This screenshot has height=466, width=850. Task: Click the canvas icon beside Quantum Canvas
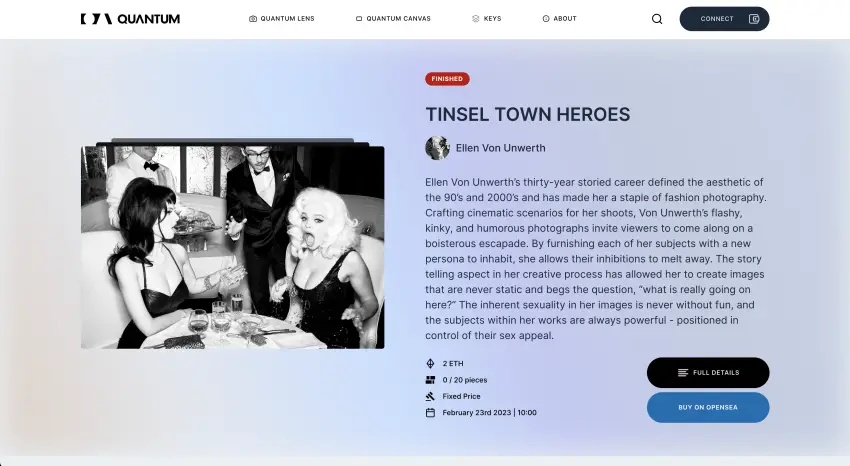tap(359, 18)
